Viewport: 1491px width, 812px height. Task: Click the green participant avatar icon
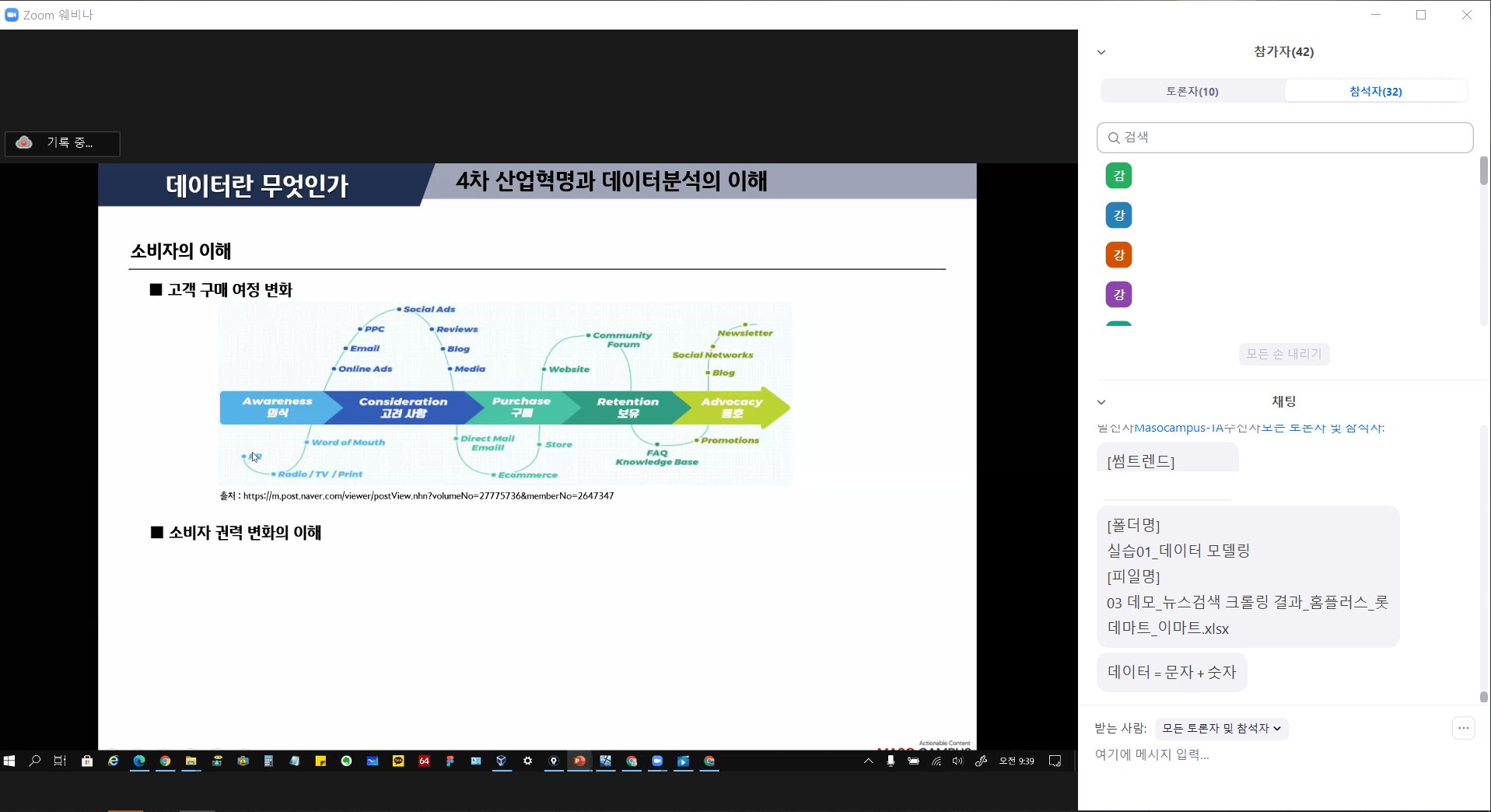coord(1118,176)
